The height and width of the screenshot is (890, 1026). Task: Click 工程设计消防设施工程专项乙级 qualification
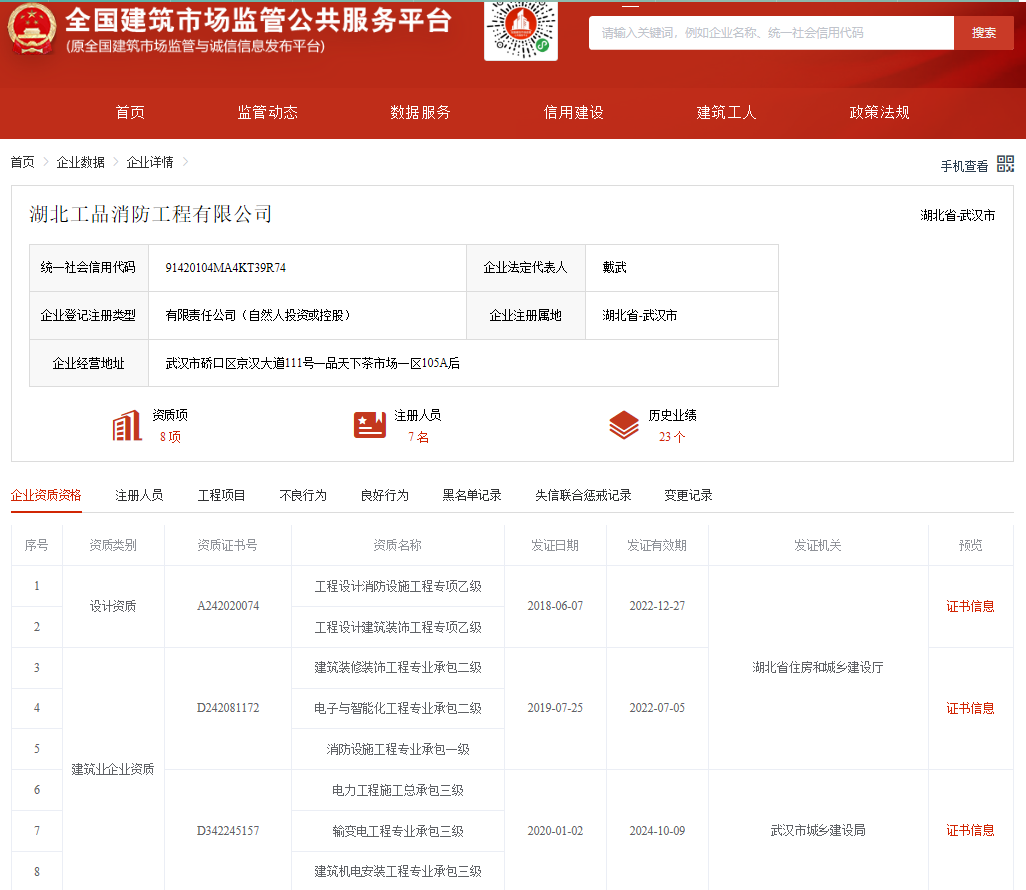click(x=398, y=586)
